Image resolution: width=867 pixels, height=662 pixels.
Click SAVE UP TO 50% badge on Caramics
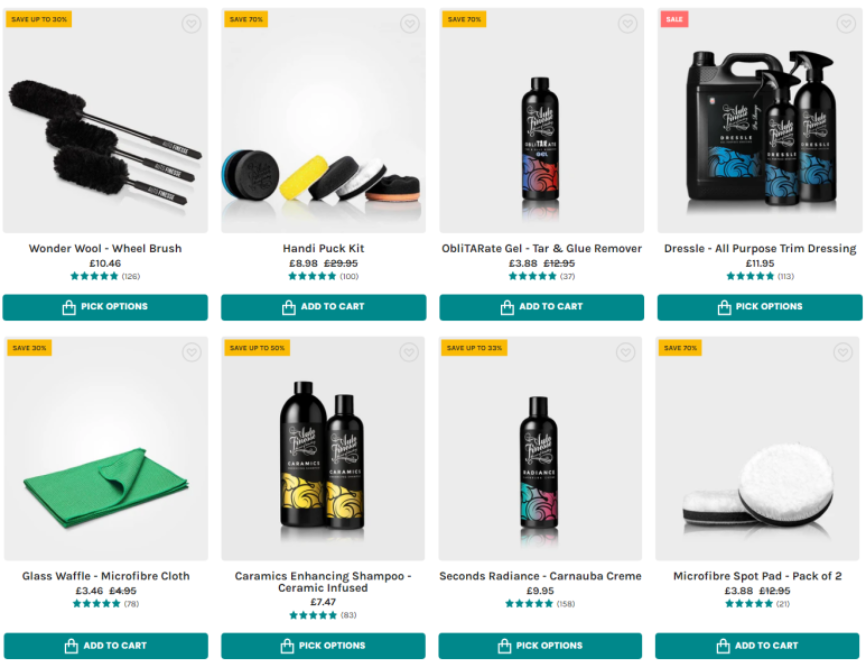click(257, 348)
